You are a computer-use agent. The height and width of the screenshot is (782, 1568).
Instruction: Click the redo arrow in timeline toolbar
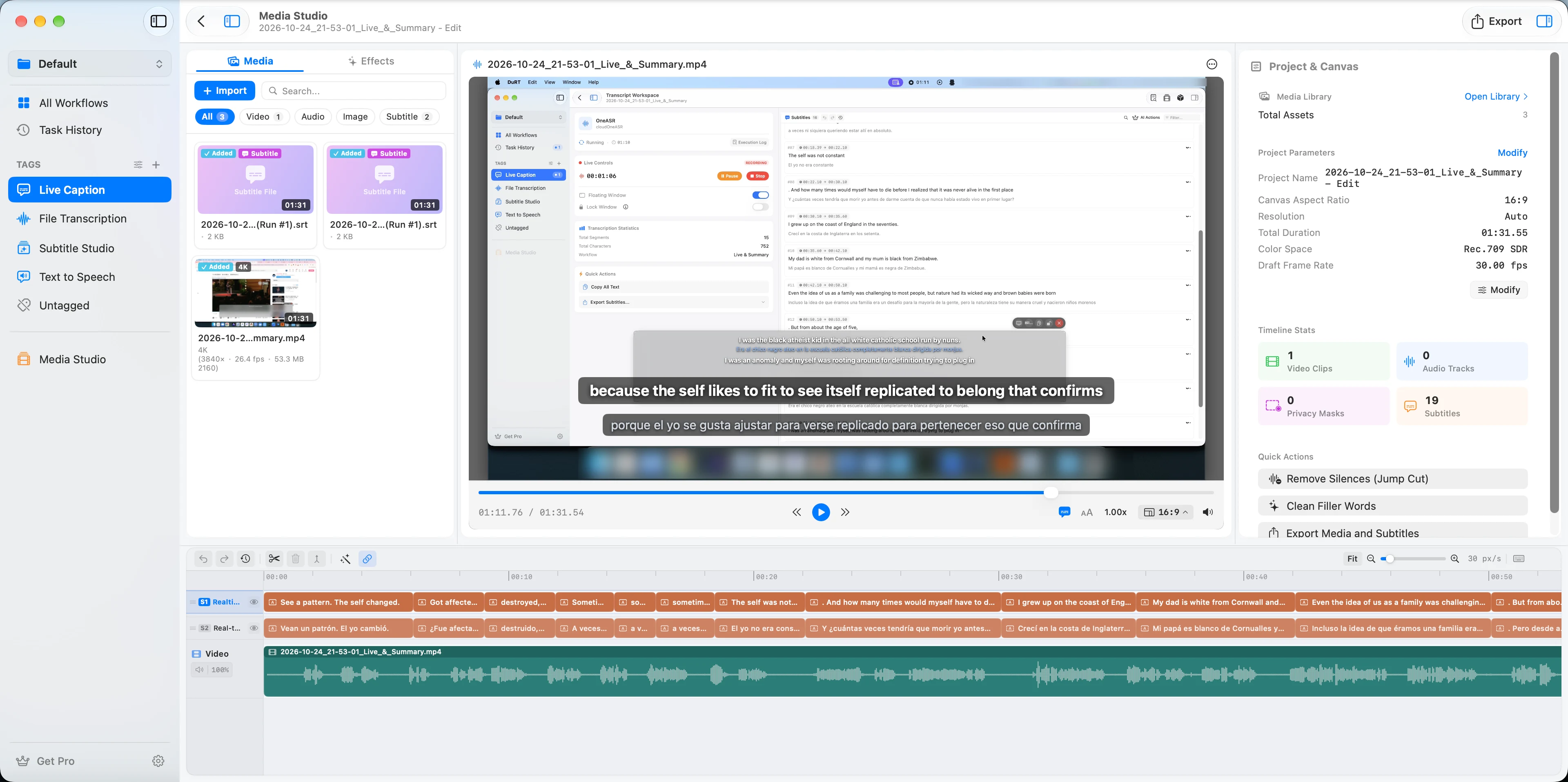tap(225, 559)
